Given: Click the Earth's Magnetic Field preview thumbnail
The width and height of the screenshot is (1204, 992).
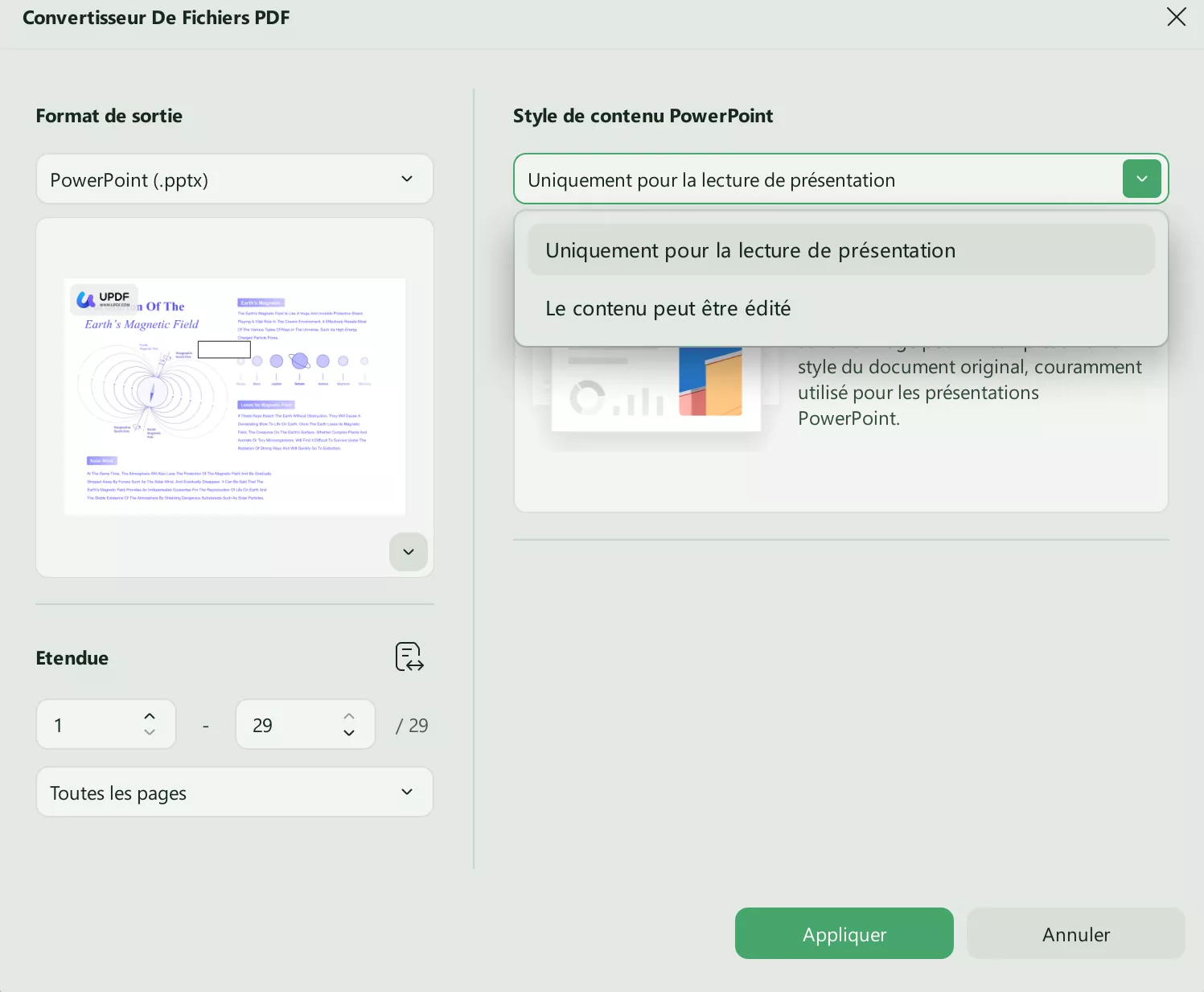Looking at the screenshot, I should (234, 396).
